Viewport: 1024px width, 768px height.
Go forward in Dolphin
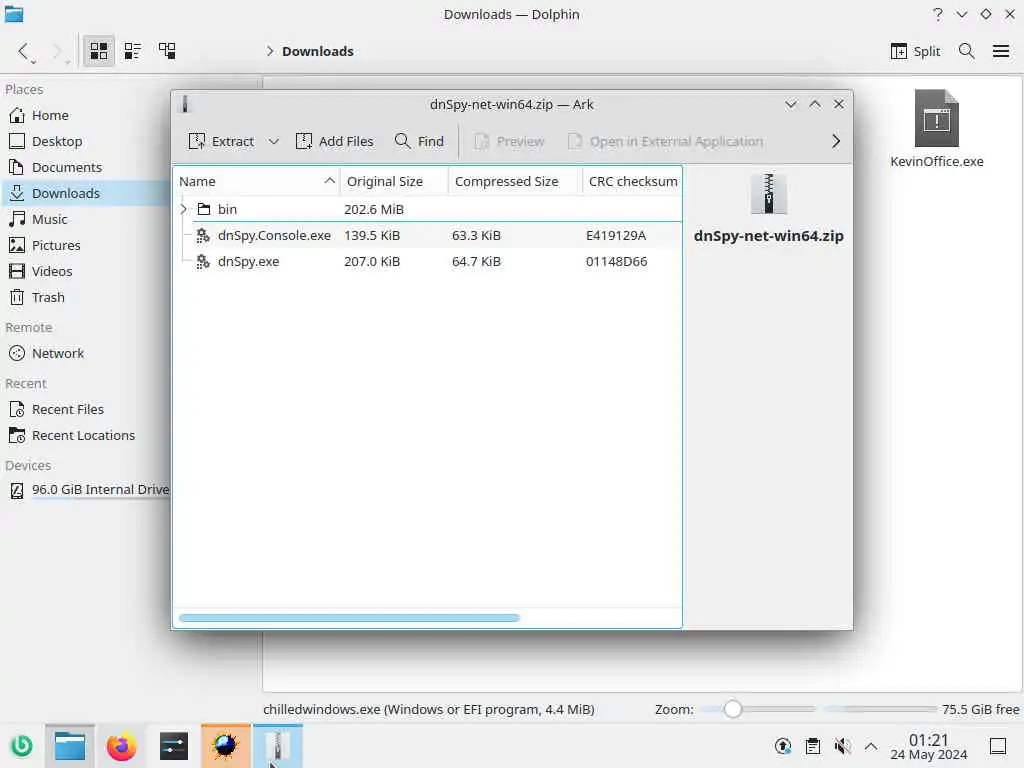[x=59, y=51]
